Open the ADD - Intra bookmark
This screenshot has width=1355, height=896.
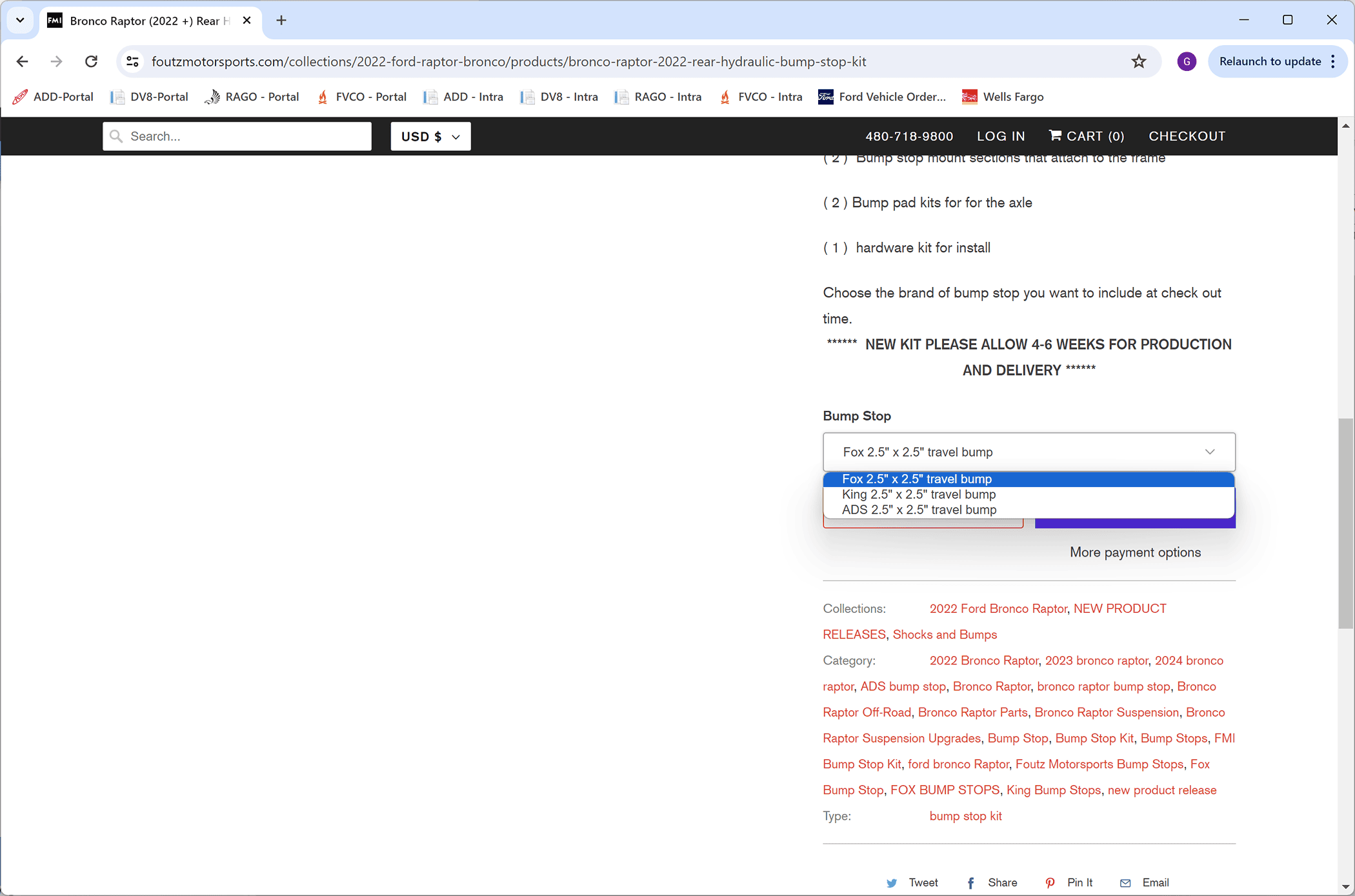pos(463,97)
